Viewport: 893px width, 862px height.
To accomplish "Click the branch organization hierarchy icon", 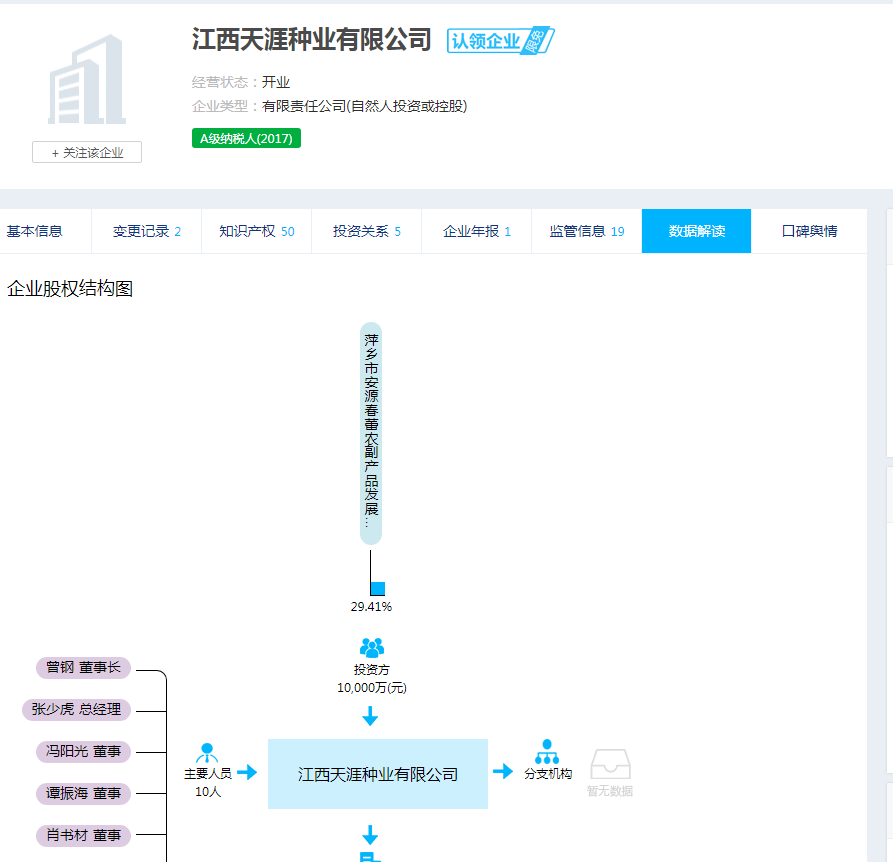I will (x=547, y=751).
